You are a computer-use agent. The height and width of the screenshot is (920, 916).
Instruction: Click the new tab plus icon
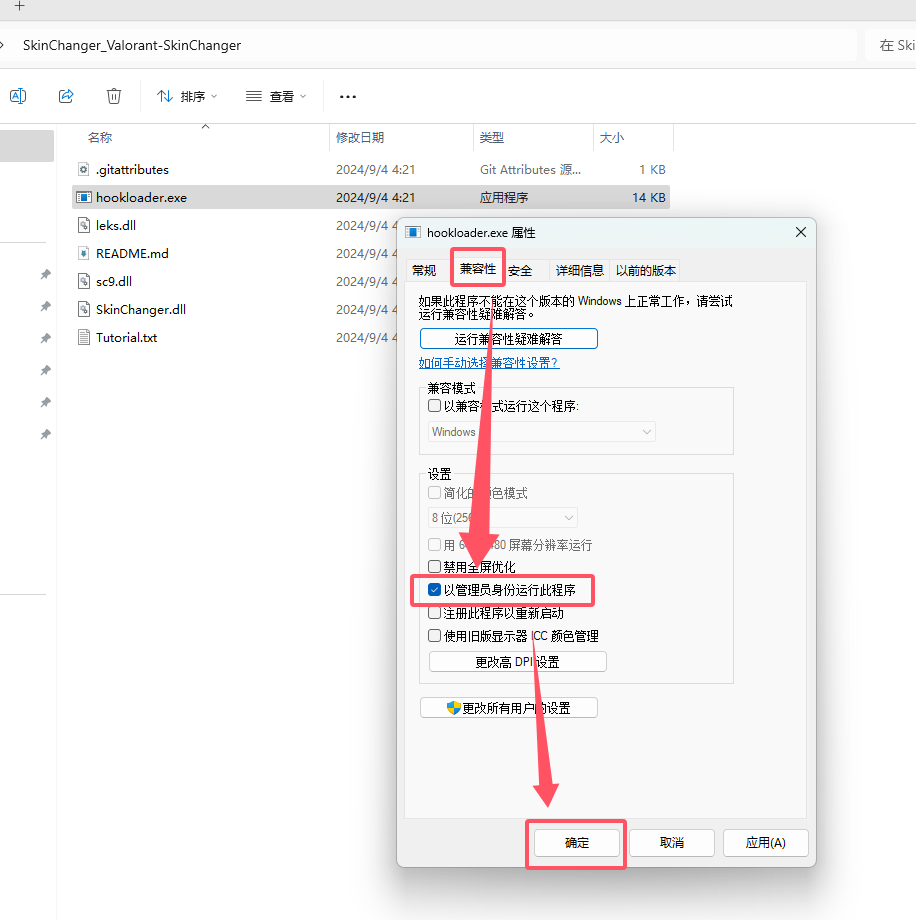[x=19, y=6]
